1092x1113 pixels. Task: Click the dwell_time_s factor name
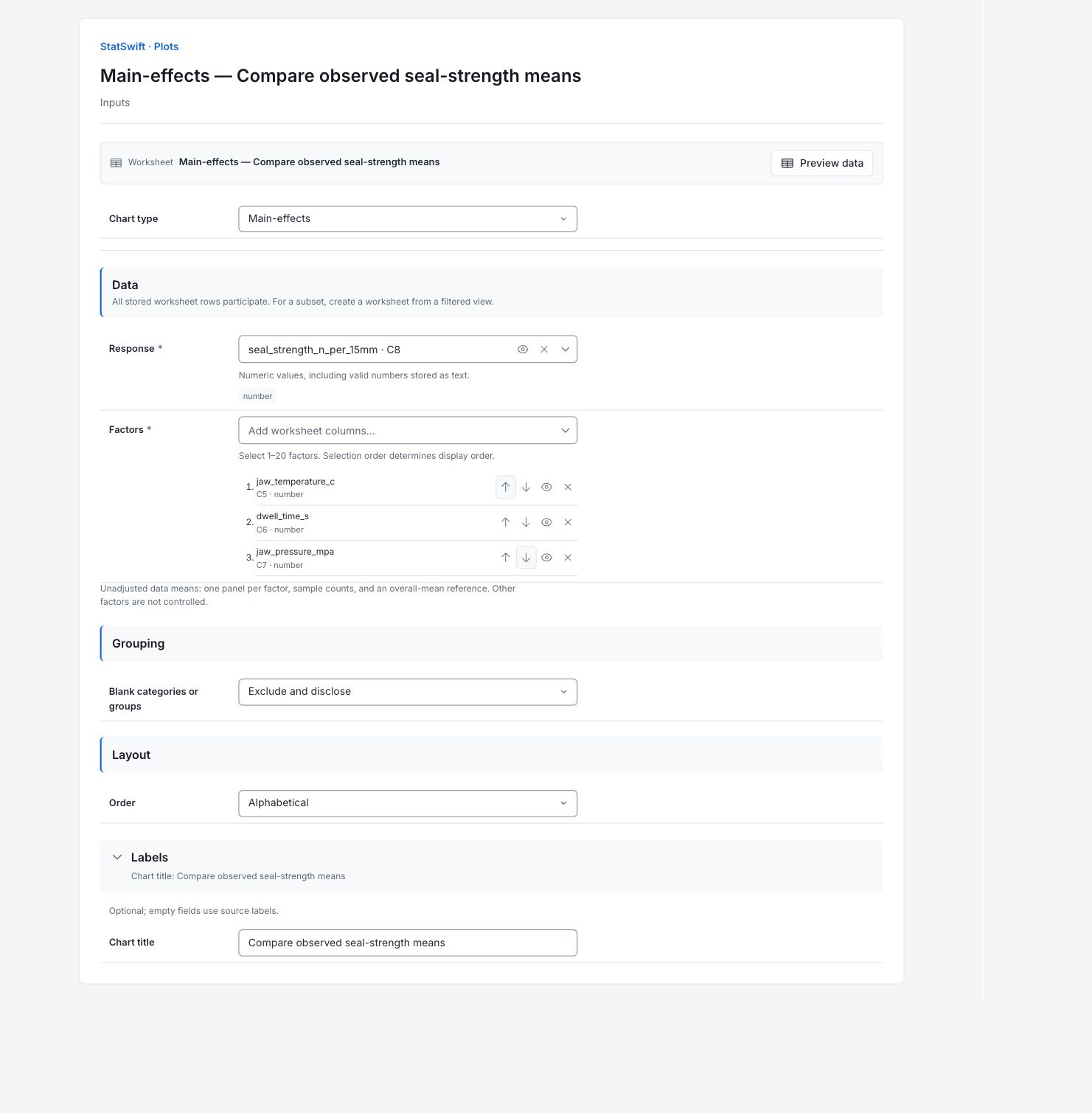coord(282,516)
